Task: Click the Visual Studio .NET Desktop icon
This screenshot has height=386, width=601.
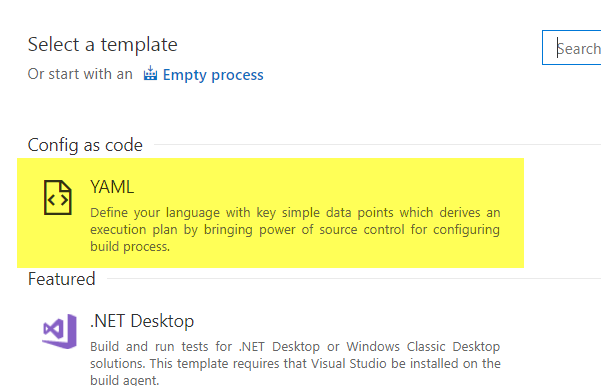Action: 59,331
